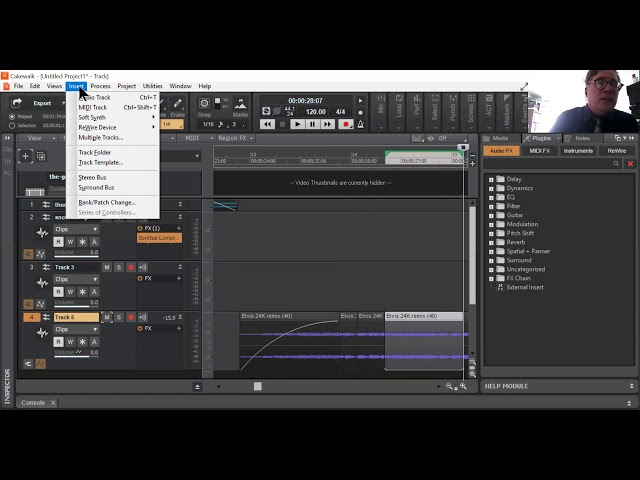Click the Marks icon in Snap module
Viewport: 640px width, 480px height.
pos(240,104)
